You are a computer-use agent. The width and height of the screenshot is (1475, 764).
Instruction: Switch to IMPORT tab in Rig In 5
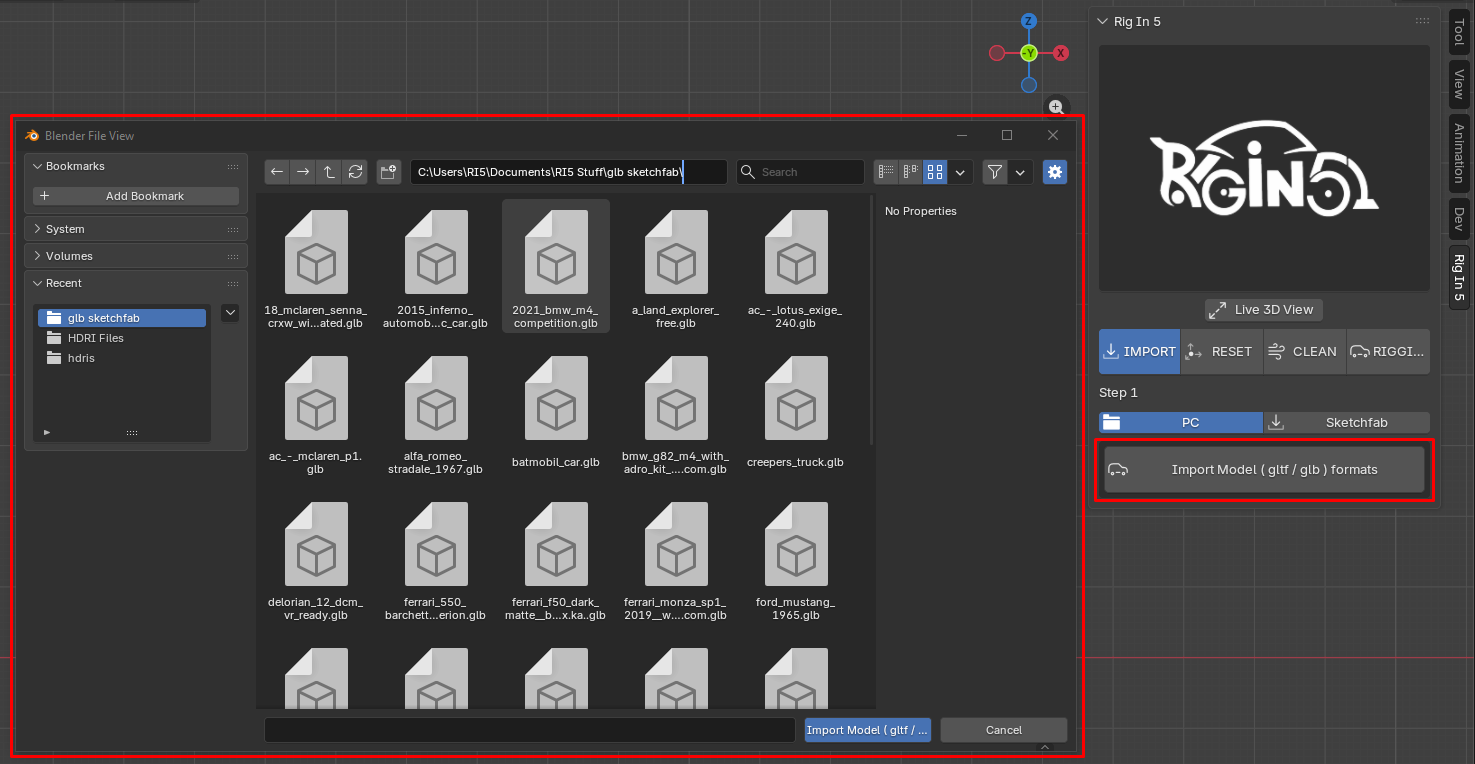[1140, 352]
